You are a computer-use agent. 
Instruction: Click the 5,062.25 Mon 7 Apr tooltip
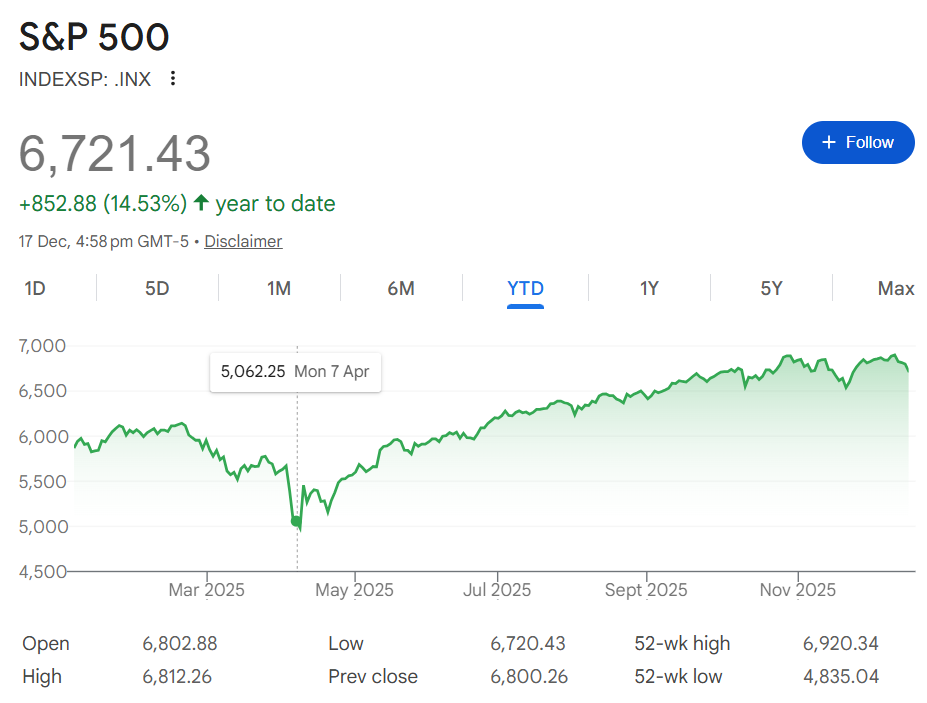click(295, 372)
